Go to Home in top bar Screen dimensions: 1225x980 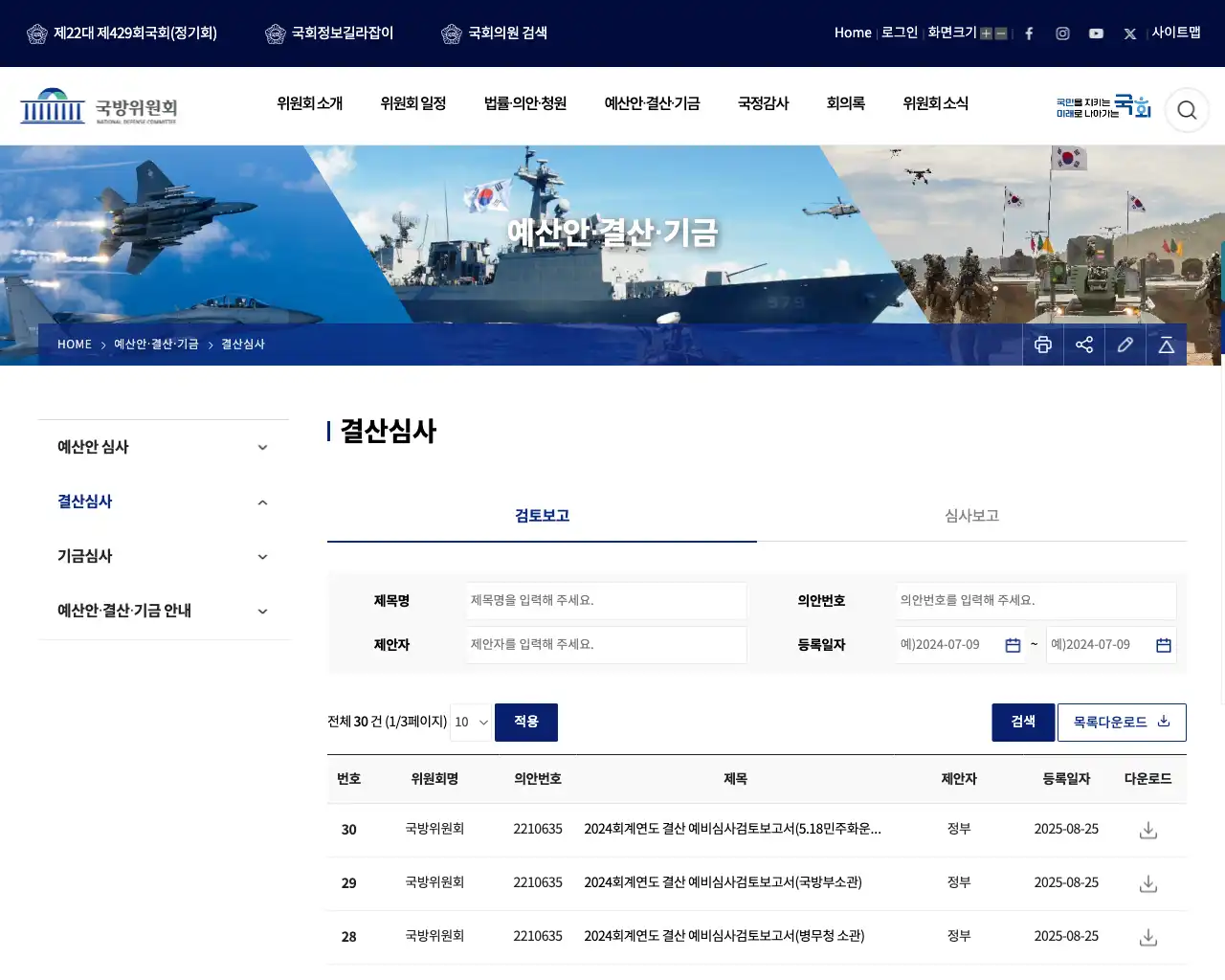point(853,33)
